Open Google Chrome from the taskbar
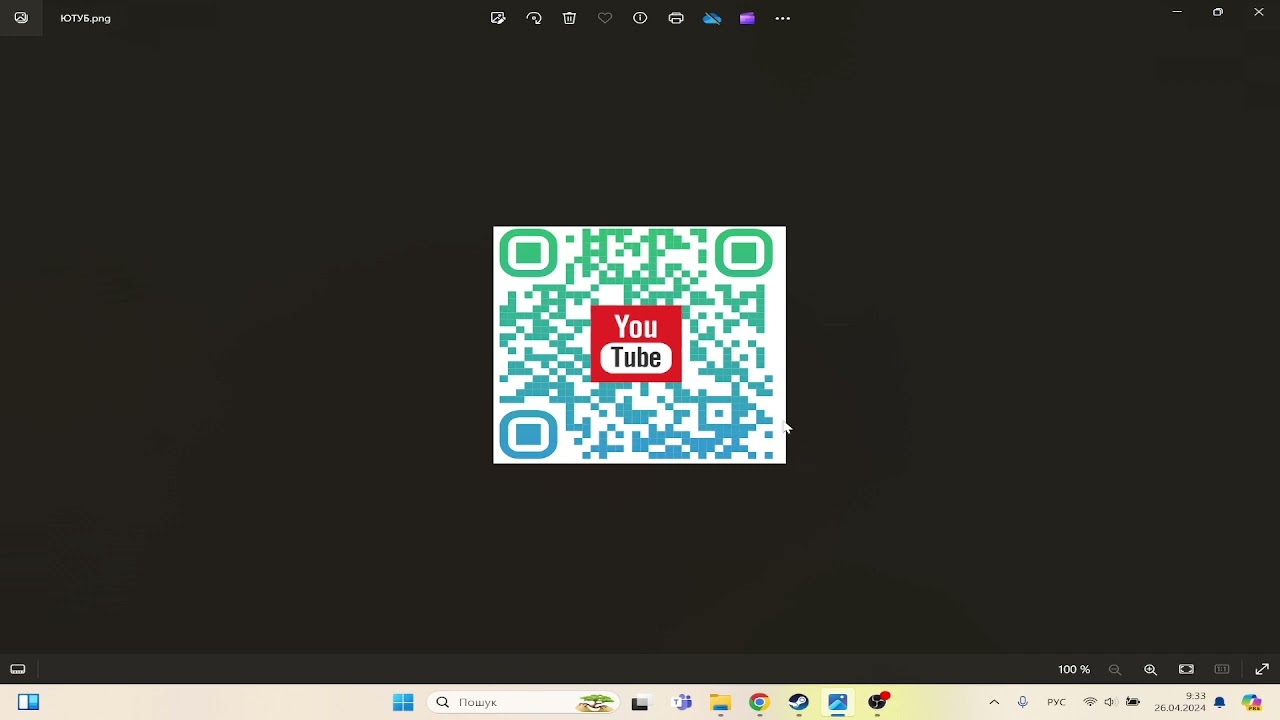Image resolution: width=1280 pixels, height=720 pixels. (759, 702)
